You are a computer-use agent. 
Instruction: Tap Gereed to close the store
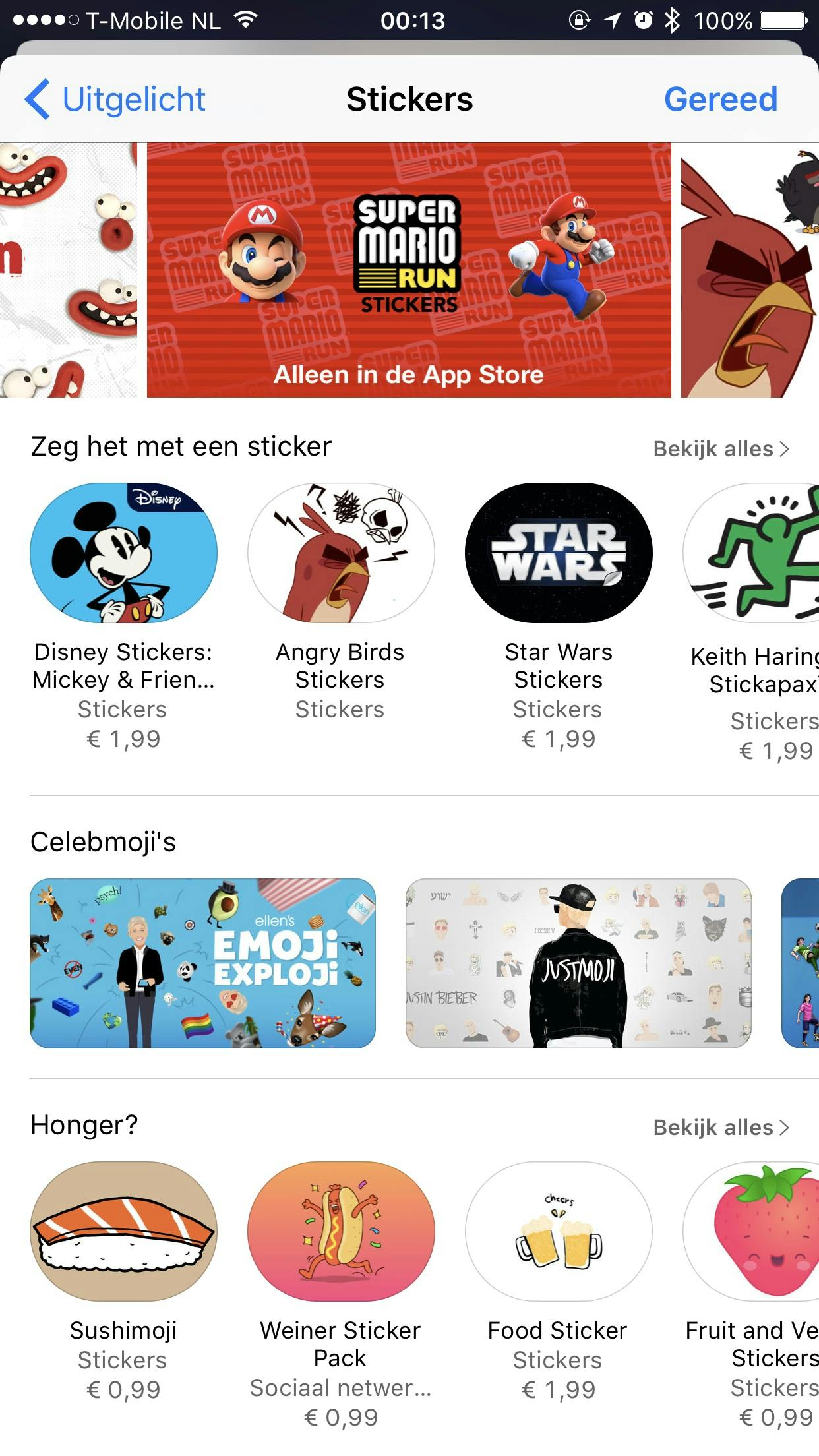(721, 100)
